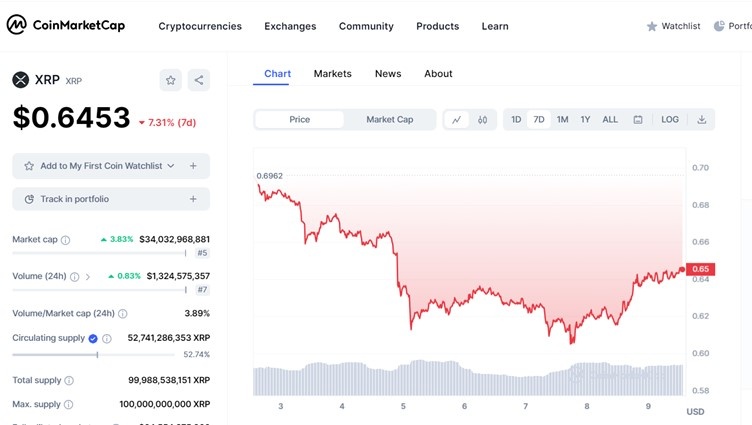Switch chart to Market Cap
Image resolution: width=752 pixels, height=425 pixels.
point(389,120)
